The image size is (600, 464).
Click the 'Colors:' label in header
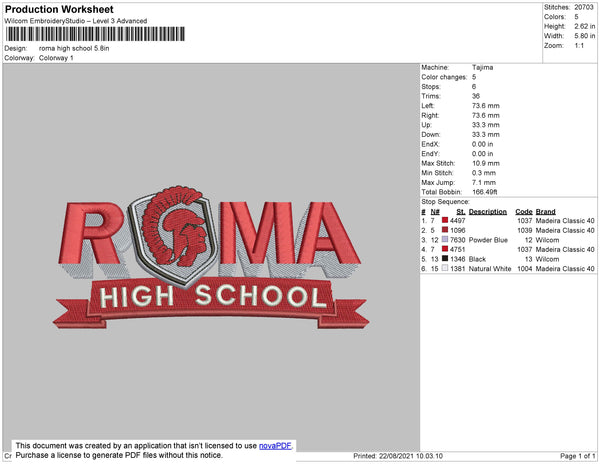pos(554,17)
